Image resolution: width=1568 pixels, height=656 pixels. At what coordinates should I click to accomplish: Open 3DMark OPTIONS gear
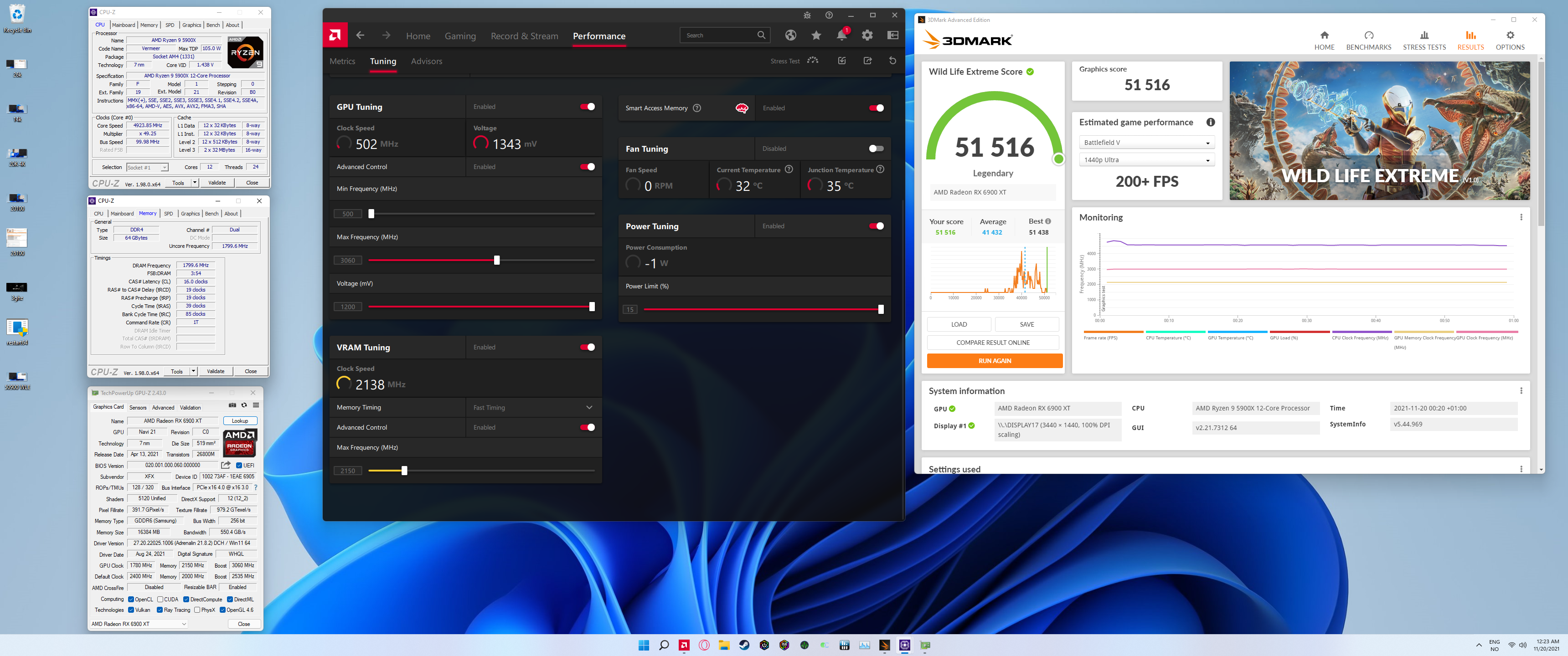tap(1510, 40)
